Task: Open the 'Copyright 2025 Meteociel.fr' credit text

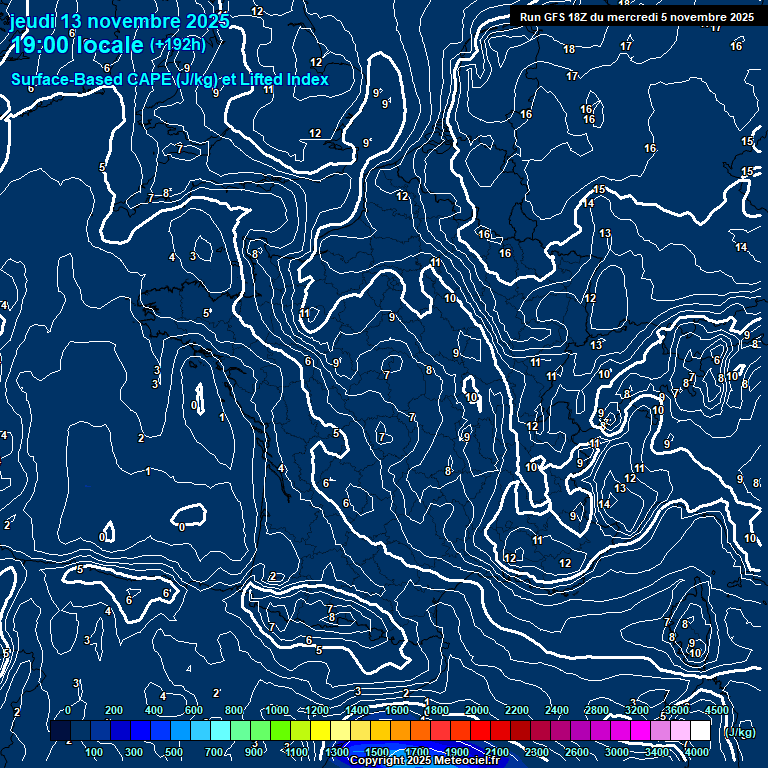Action: pyautogui.click(x=424, y=760)
